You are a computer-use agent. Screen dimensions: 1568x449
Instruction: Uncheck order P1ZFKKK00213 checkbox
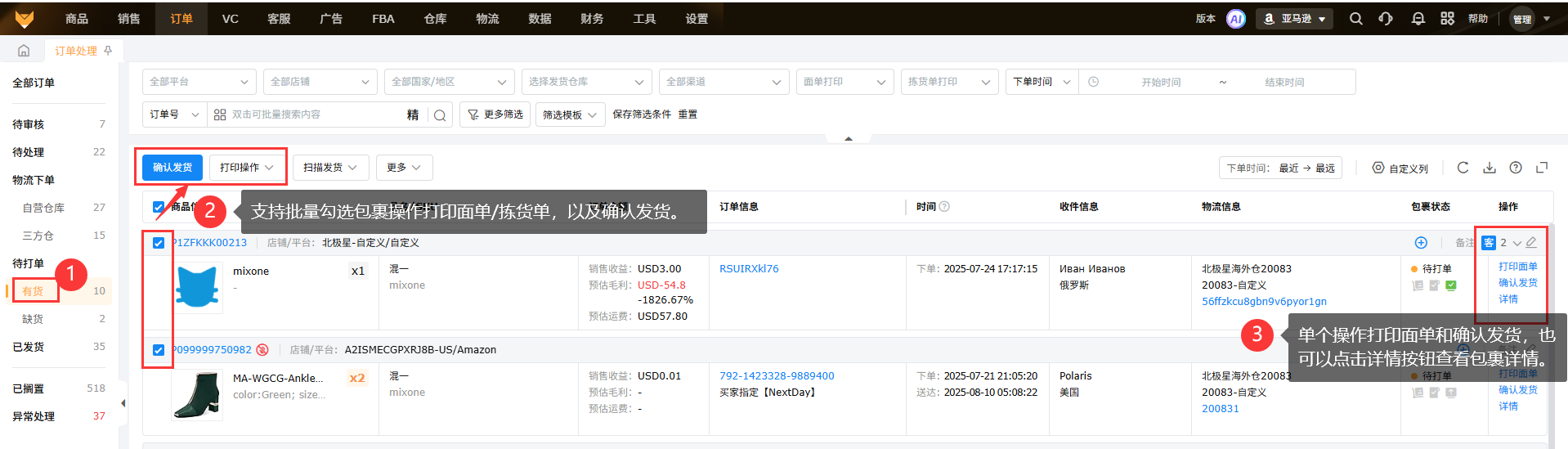coord(159,243)
